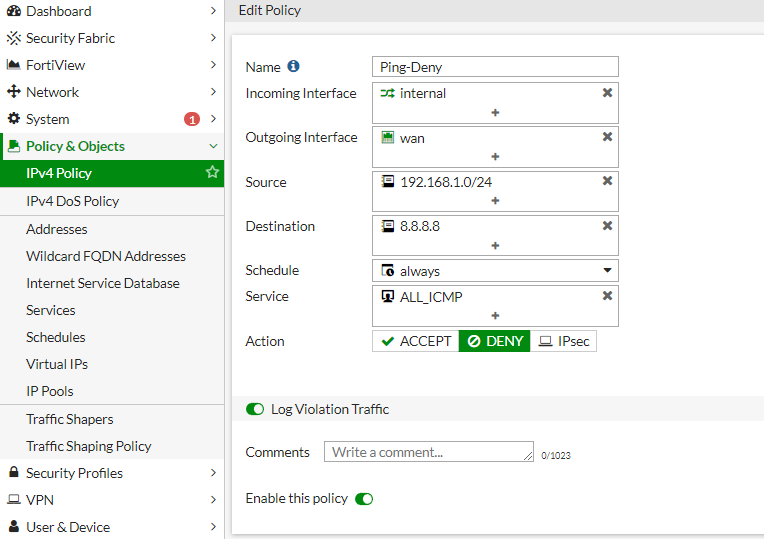This screenshot has width=764, height=539.
Task: Click the FortiView chart icon
Action: [14, 64]
